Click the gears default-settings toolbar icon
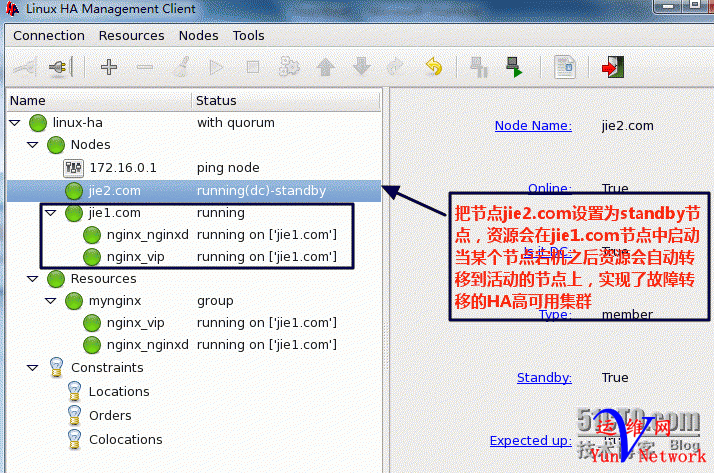The height and width of the screenshot is (473, 714). click(289, 67)
